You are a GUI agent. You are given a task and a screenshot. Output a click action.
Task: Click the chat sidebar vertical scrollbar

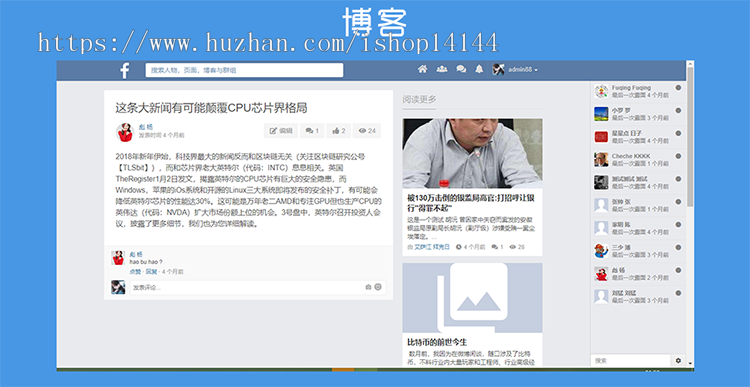coord(690,137)
